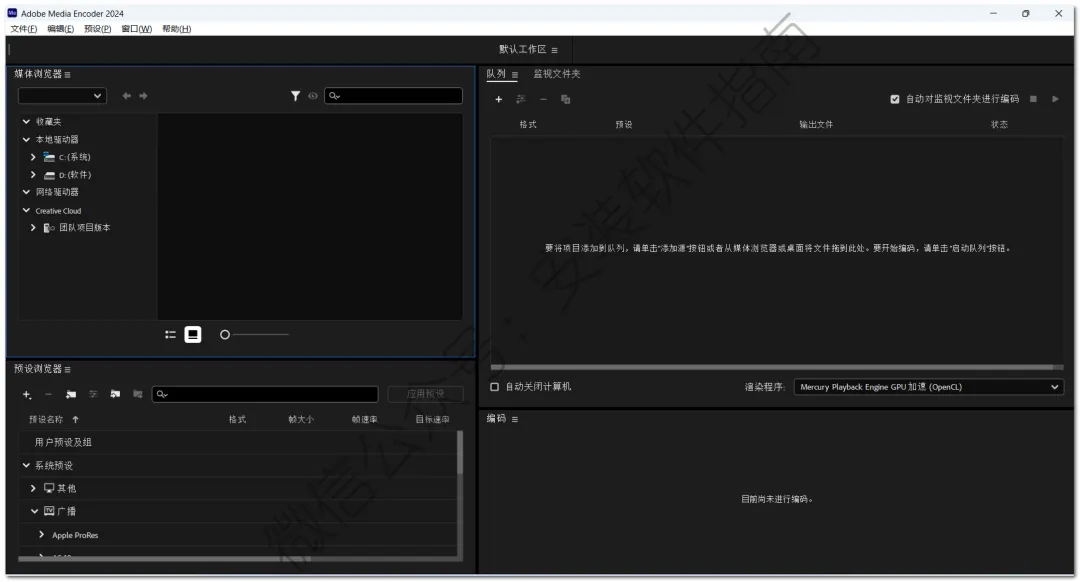Screen dimensions: 1080x582
Task: Open the 预设(P) menu
Action: point(97,29)
